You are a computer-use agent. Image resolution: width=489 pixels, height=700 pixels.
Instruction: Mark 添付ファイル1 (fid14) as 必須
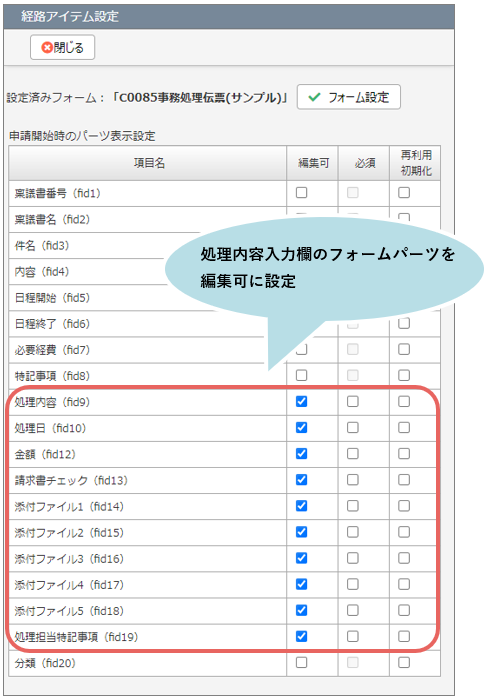point(353,506)
